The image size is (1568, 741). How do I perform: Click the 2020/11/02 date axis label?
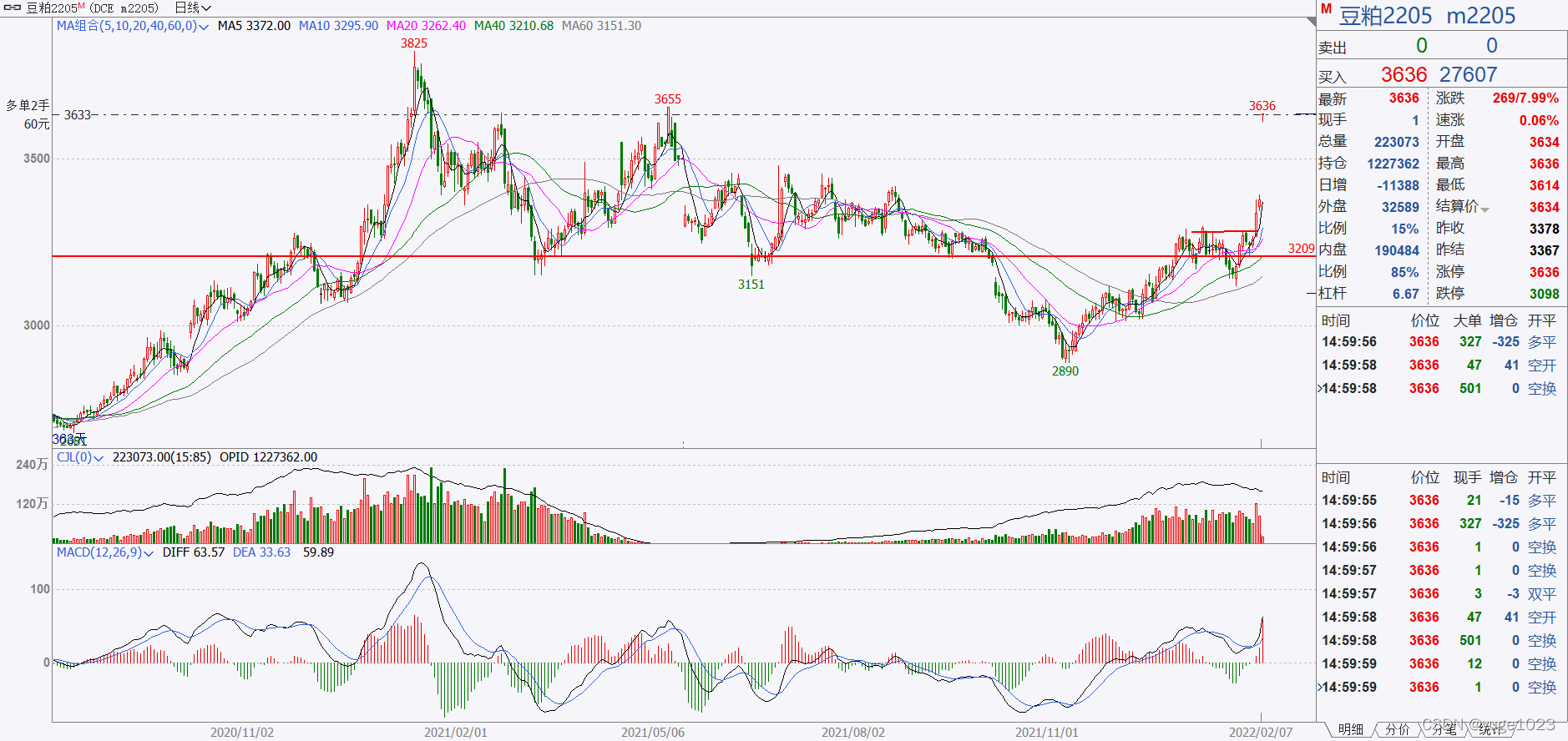point(242,732)
